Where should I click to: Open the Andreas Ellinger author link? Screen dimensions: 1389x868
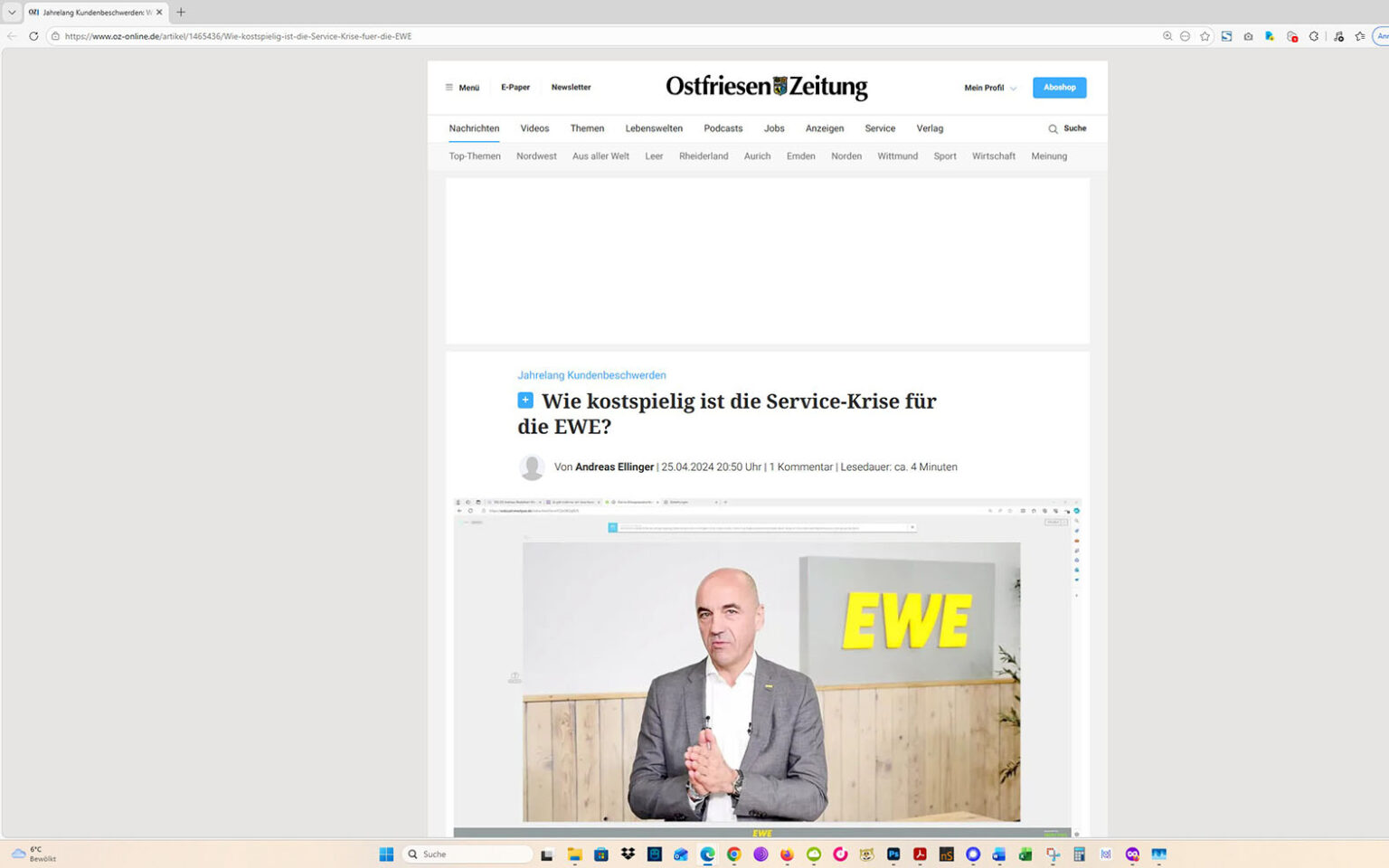[613, 467]
